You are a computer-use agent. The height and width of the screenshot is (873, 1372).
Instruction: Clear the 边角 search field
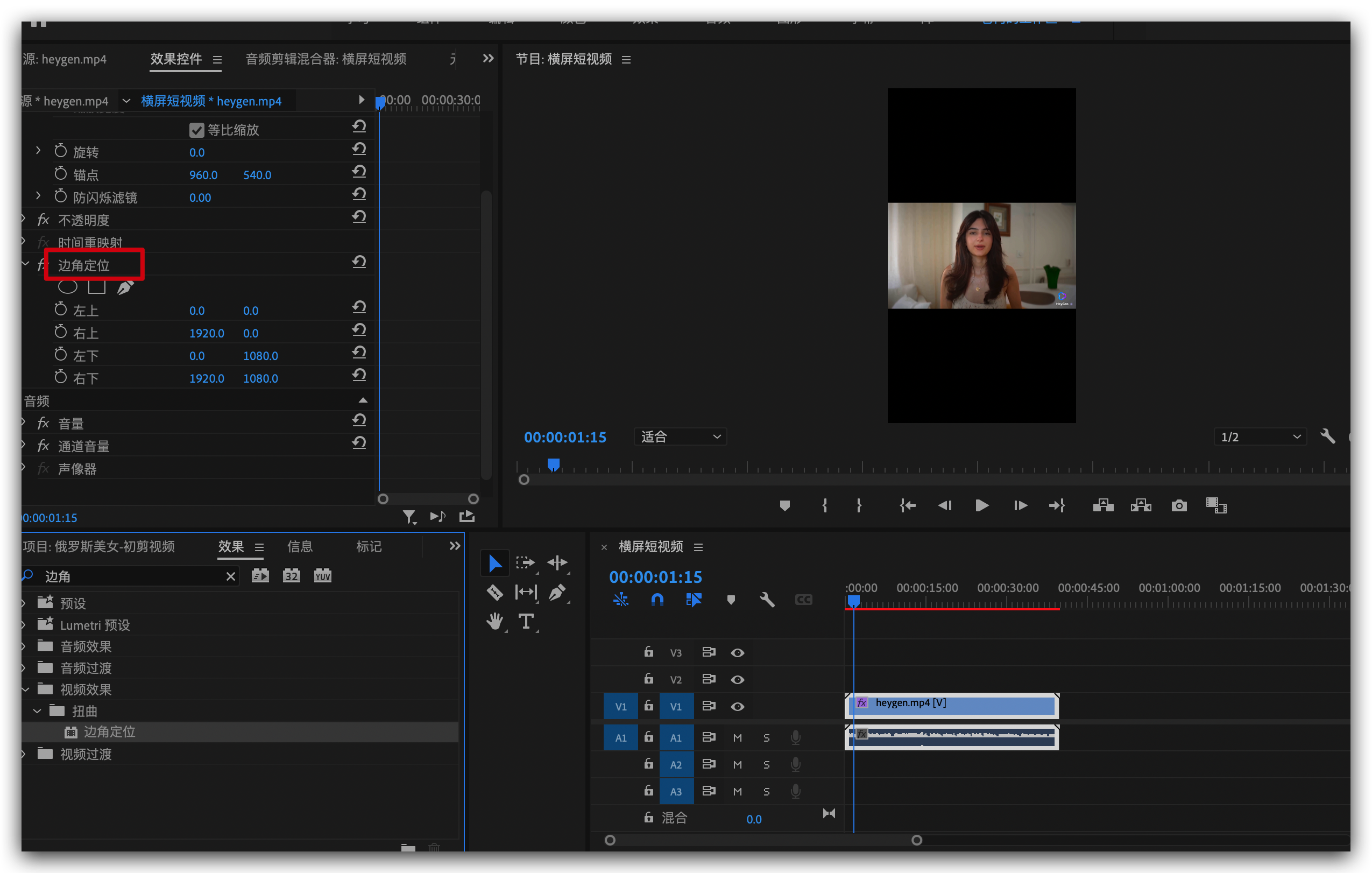click(x=231, y=576)
